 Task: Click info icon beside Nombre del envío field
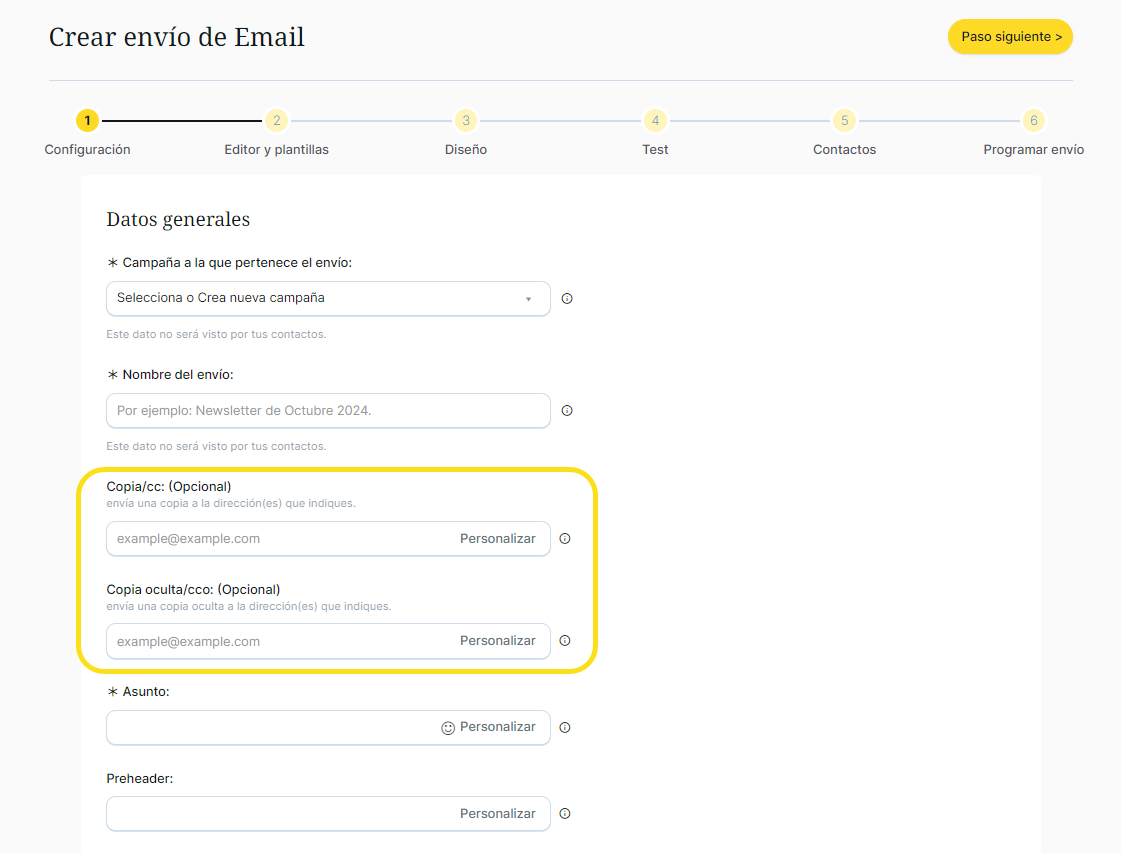(x=567, y=411)
